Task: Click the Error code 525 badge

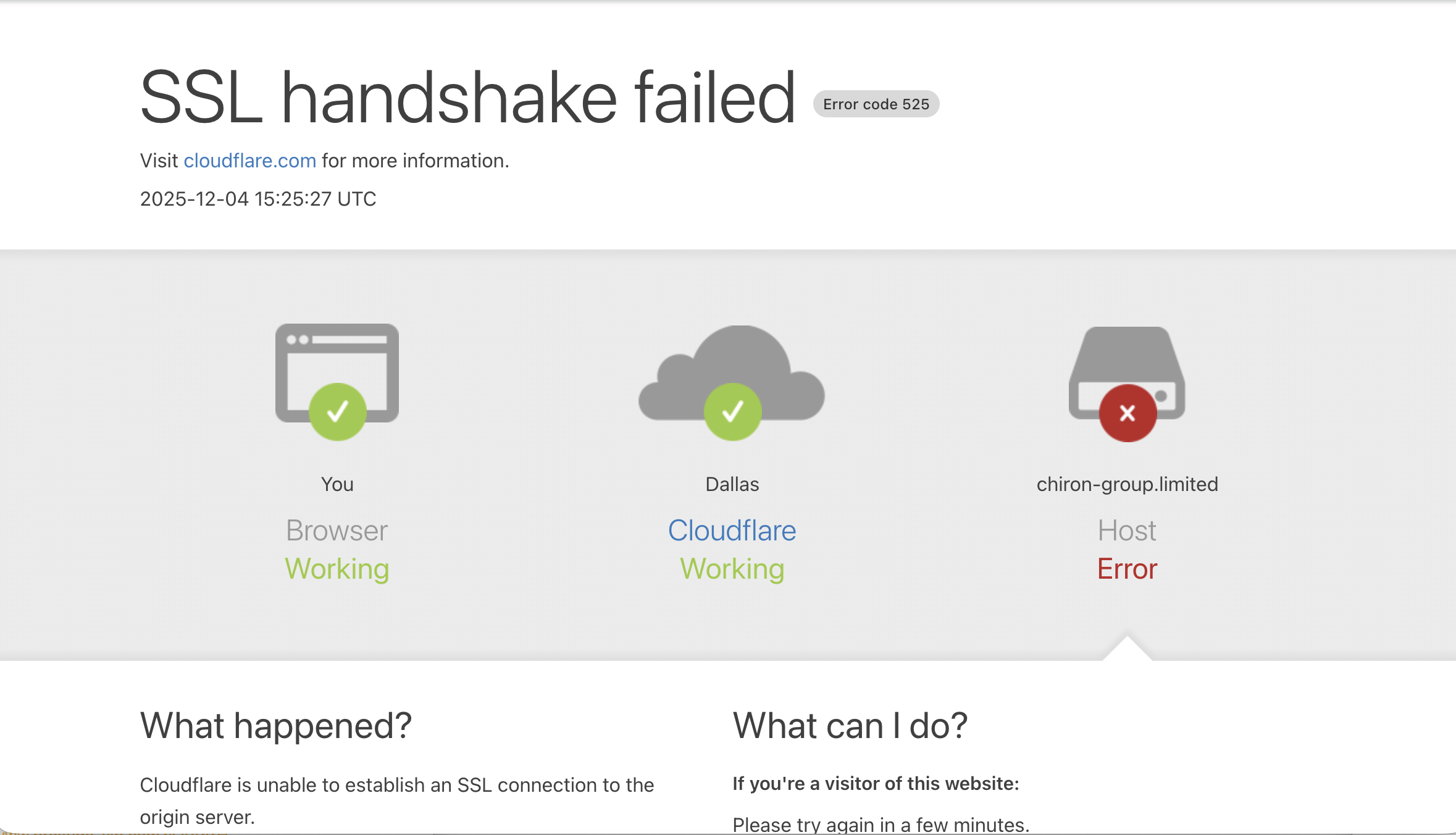Action: pos(876,104)
